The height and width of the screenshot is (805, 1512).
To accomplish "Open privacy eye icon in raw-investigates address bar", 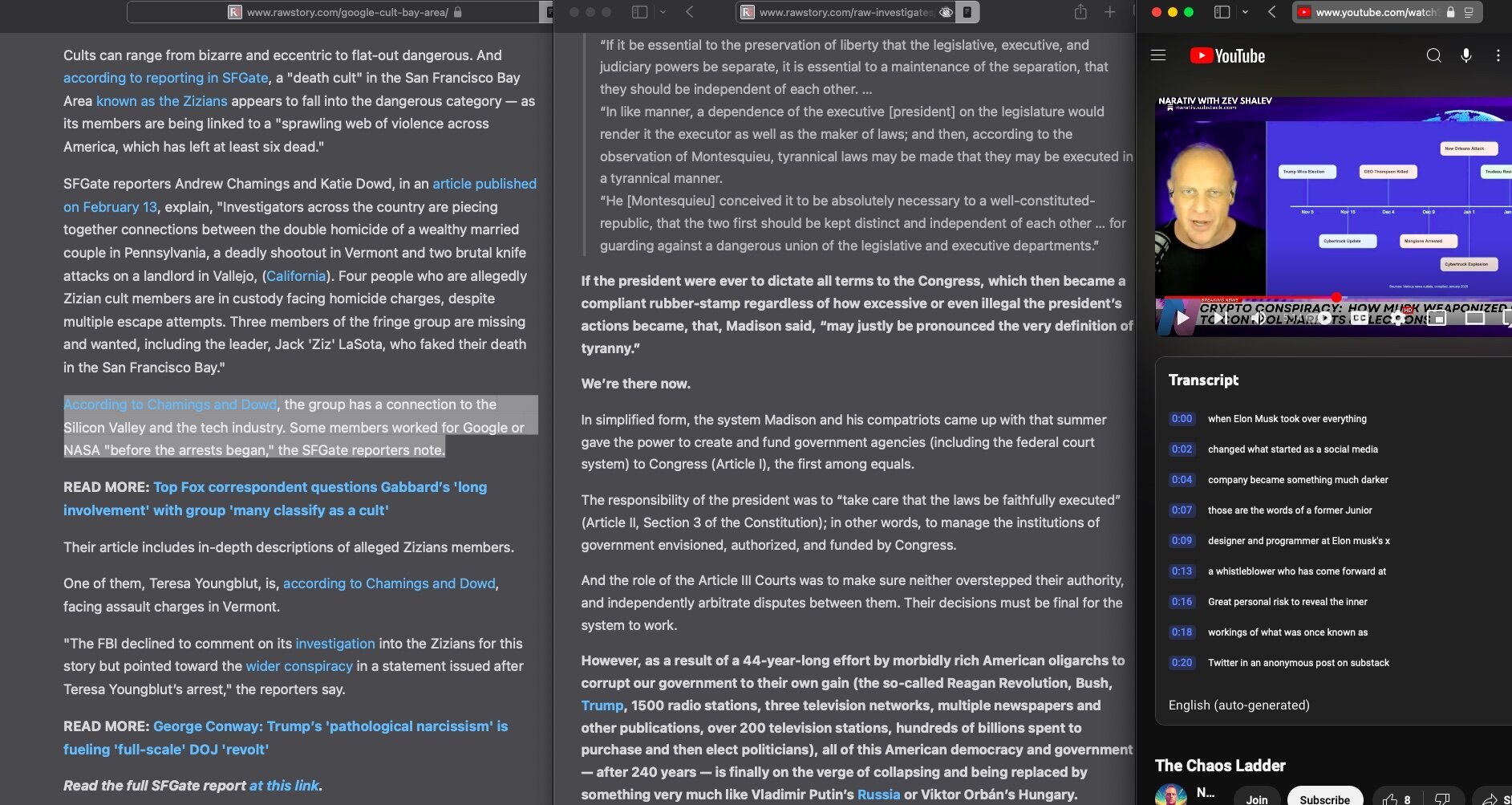I will 946,12.
